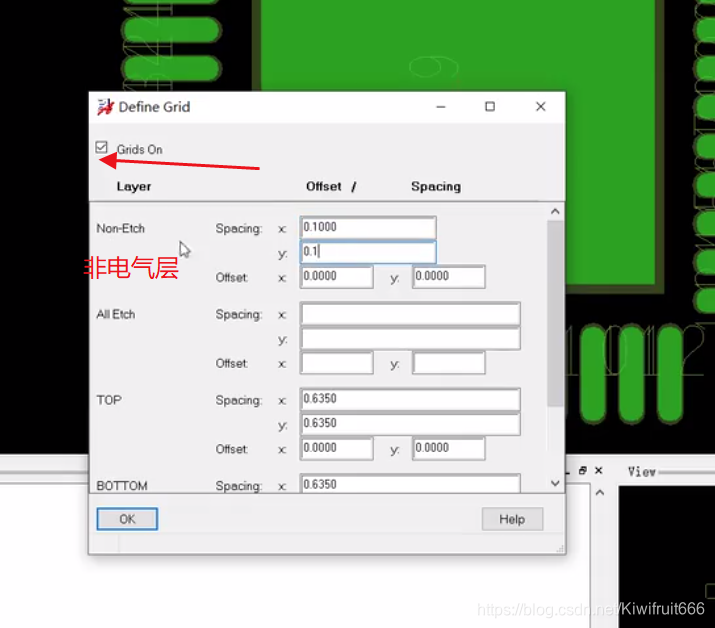Click the Non-Etch Spacing y field
The width and height of the screenshot is (715, 628).
[368, 252]
